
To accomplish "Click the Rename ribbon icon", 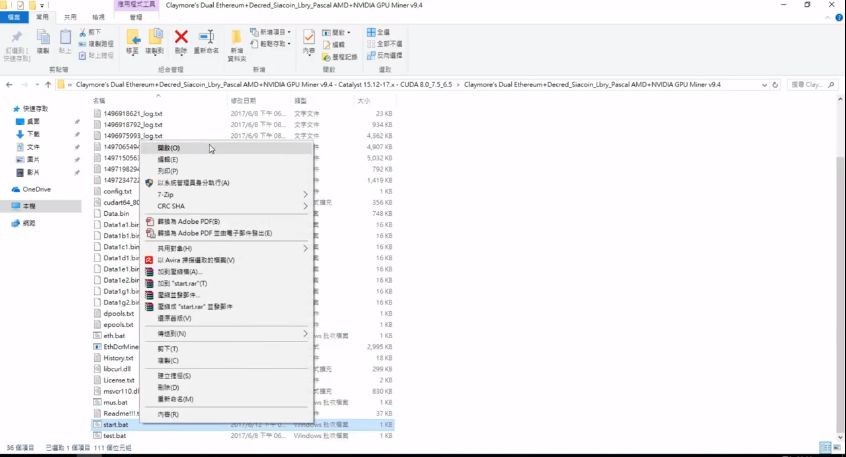I will coord(206,37).
